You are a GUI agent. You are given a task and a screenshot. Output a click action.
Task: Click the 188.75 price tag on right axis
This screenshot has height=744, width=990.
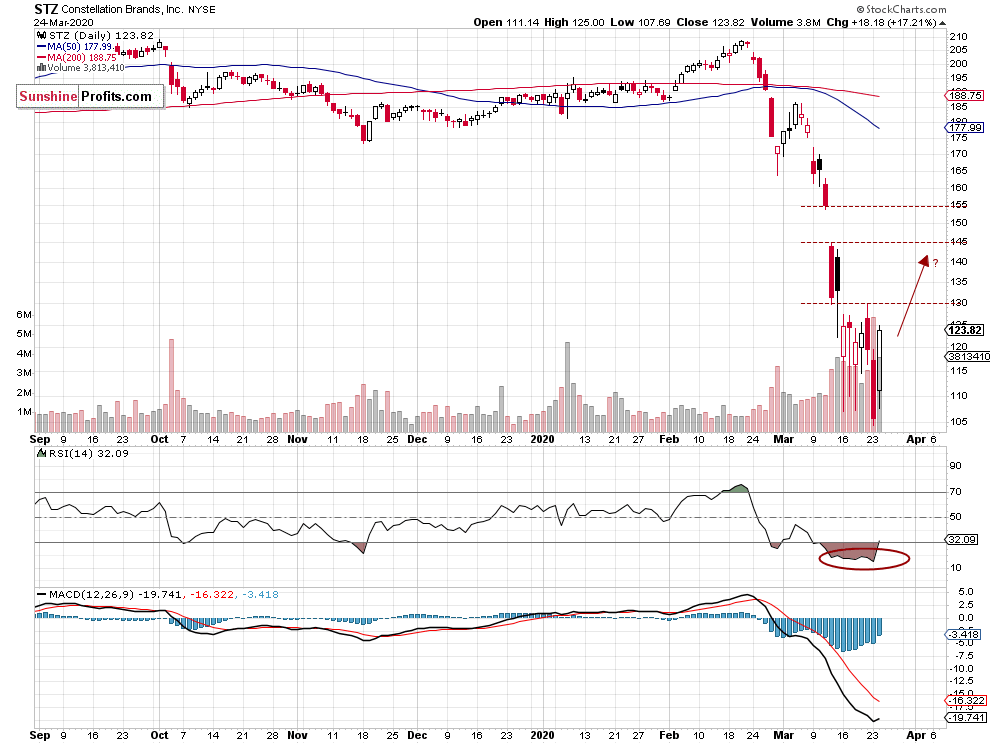coord(965,95)
